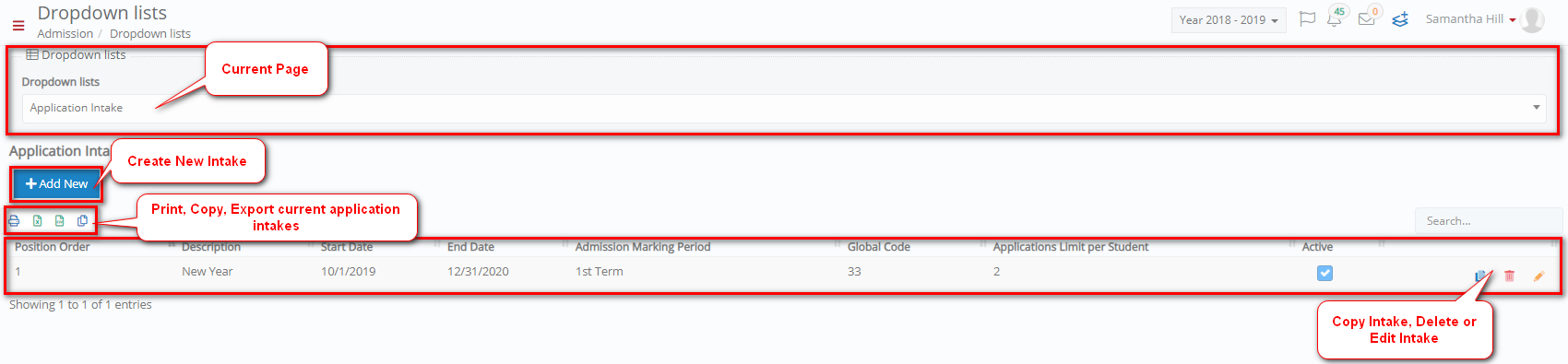
Task: Click the print icon above the table
Action: (14, 221)
